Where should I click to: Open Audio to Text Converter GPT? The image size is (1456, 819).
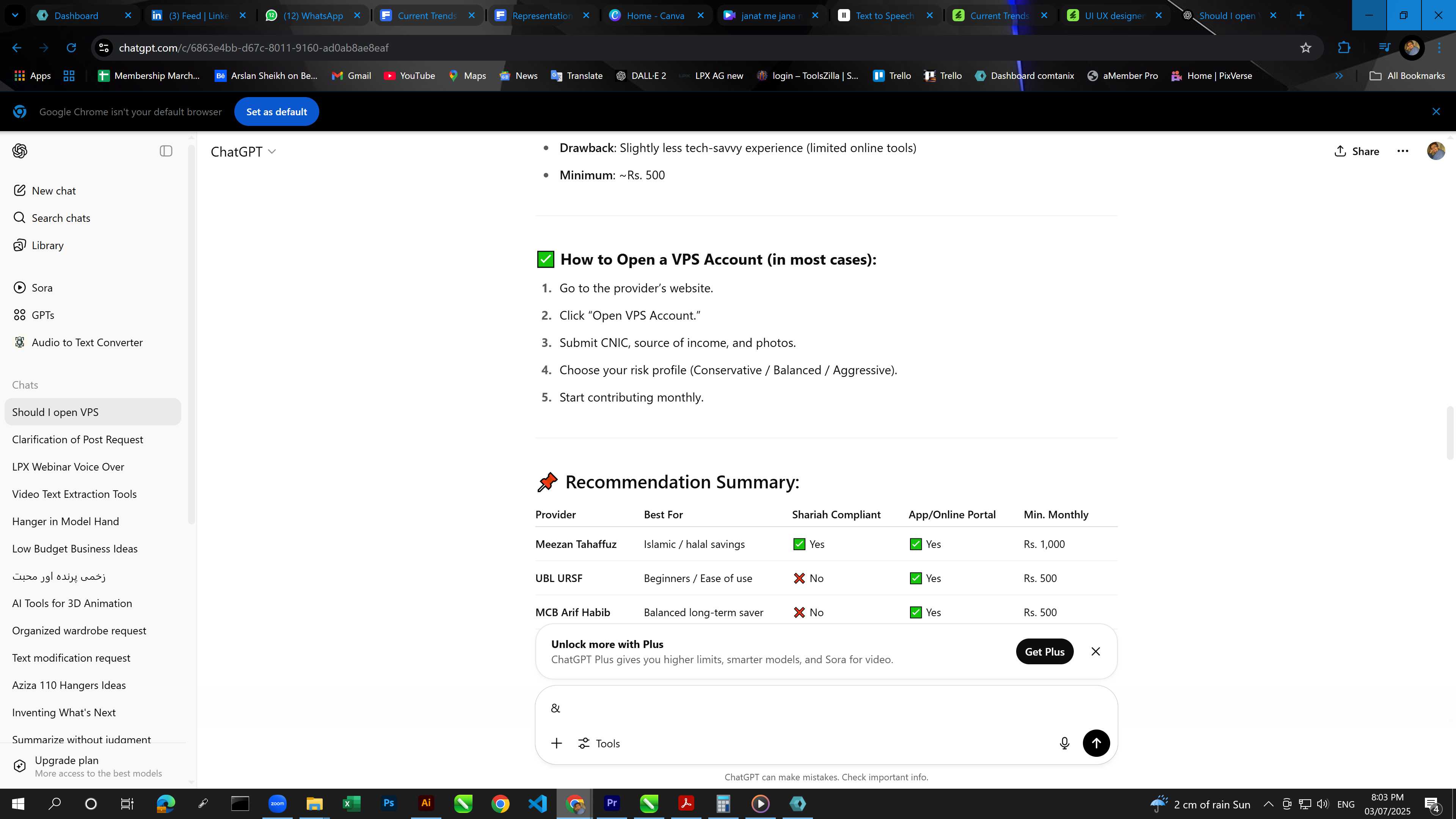coord(93,342)
